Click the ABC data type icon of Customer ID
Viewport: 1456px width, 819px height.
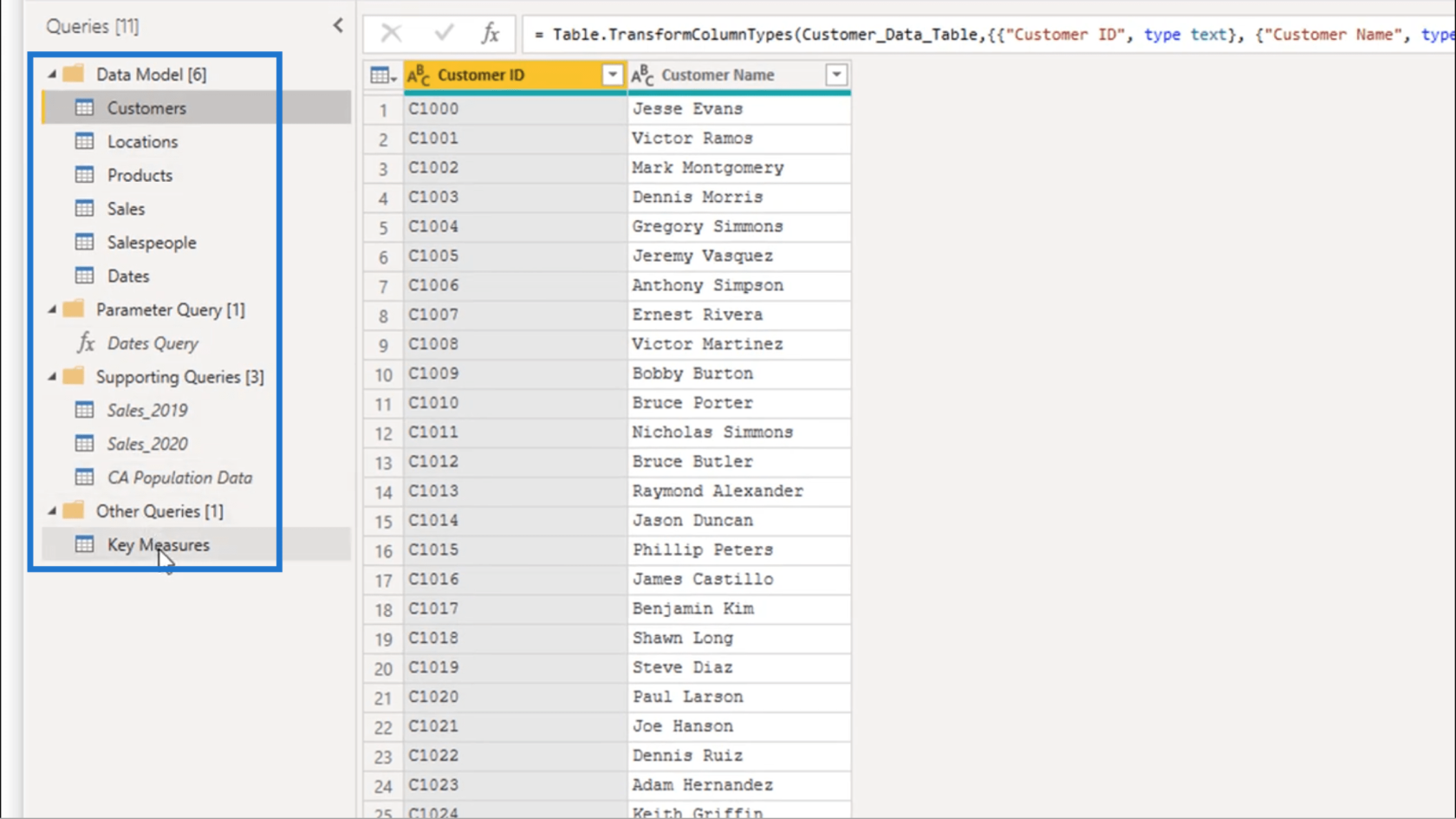tap(419, 75)
